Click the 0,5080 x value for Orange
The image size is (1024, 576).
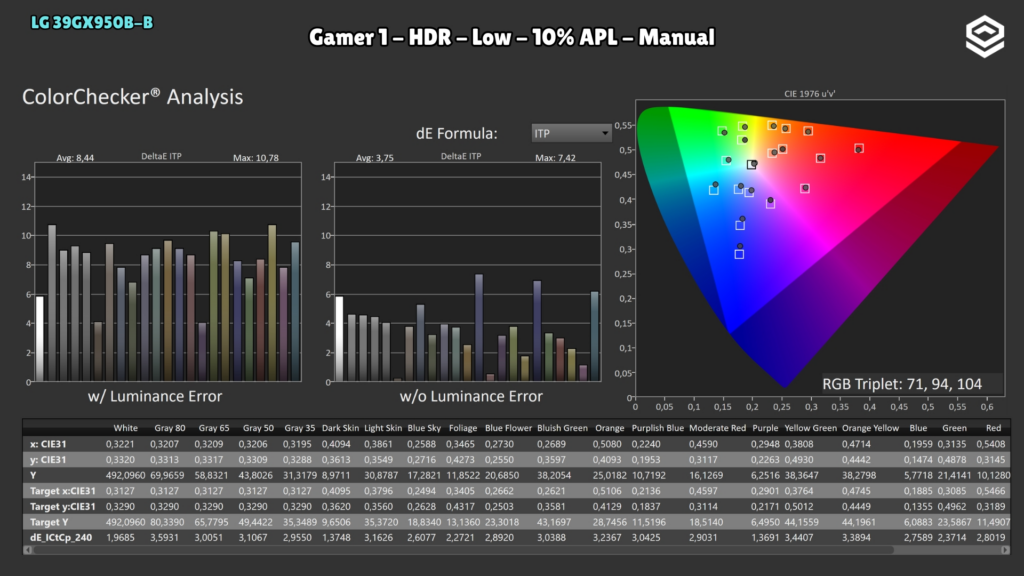(607, 443)
